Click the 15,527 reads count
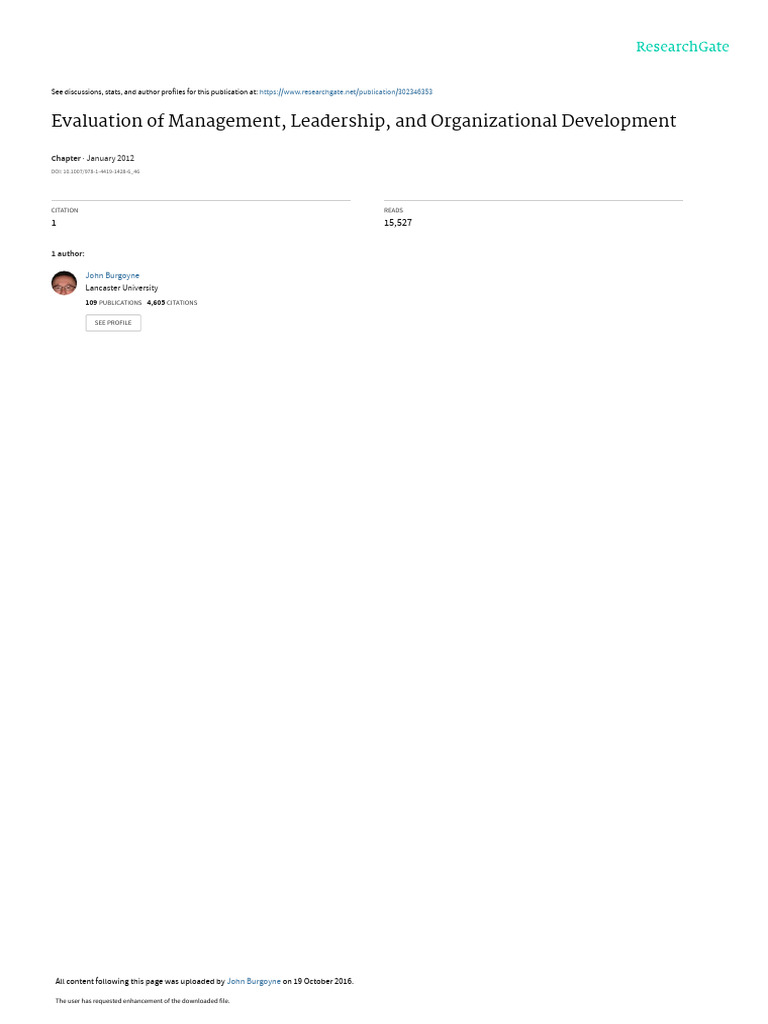 [x=398, y=223]
